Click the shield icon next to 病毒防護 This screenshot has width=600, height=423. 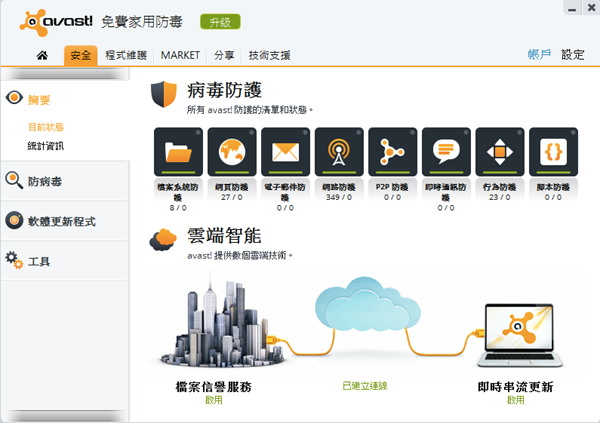(x=164, y=94)
